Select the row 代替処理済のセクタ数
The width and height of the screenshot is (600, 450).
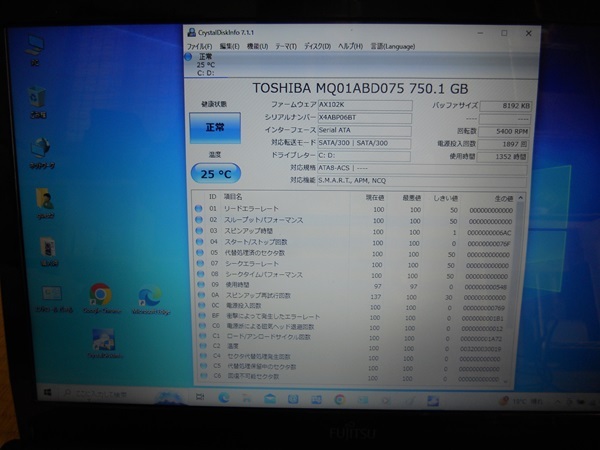(x=354, y=254)
